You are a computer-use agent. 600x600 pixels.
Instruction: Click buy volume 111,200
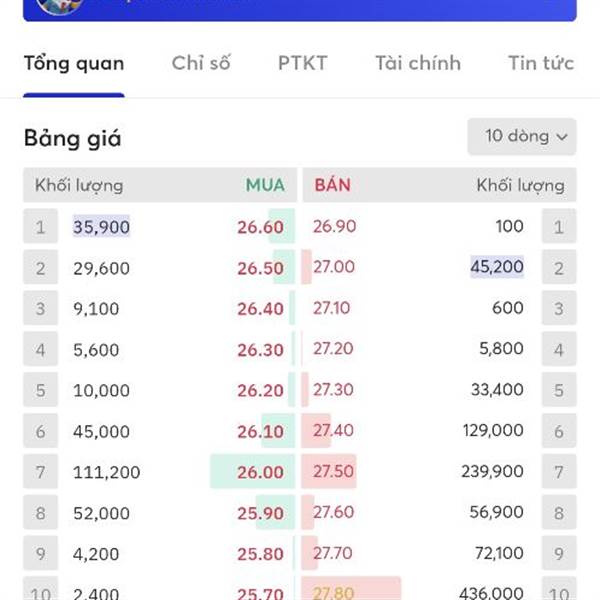coord(106,472)
